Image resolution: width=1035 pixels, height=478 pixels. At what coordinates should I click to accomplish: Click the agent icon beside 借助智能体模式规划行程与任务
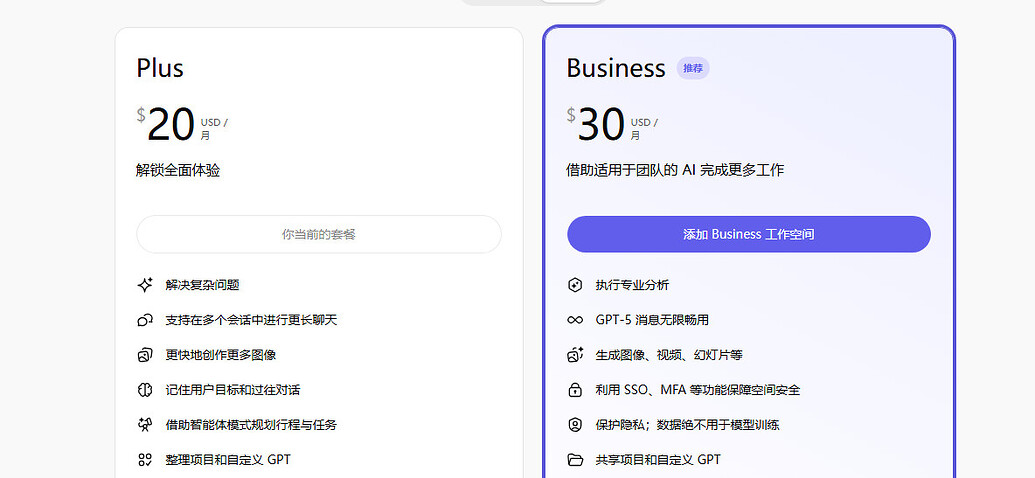145,425
